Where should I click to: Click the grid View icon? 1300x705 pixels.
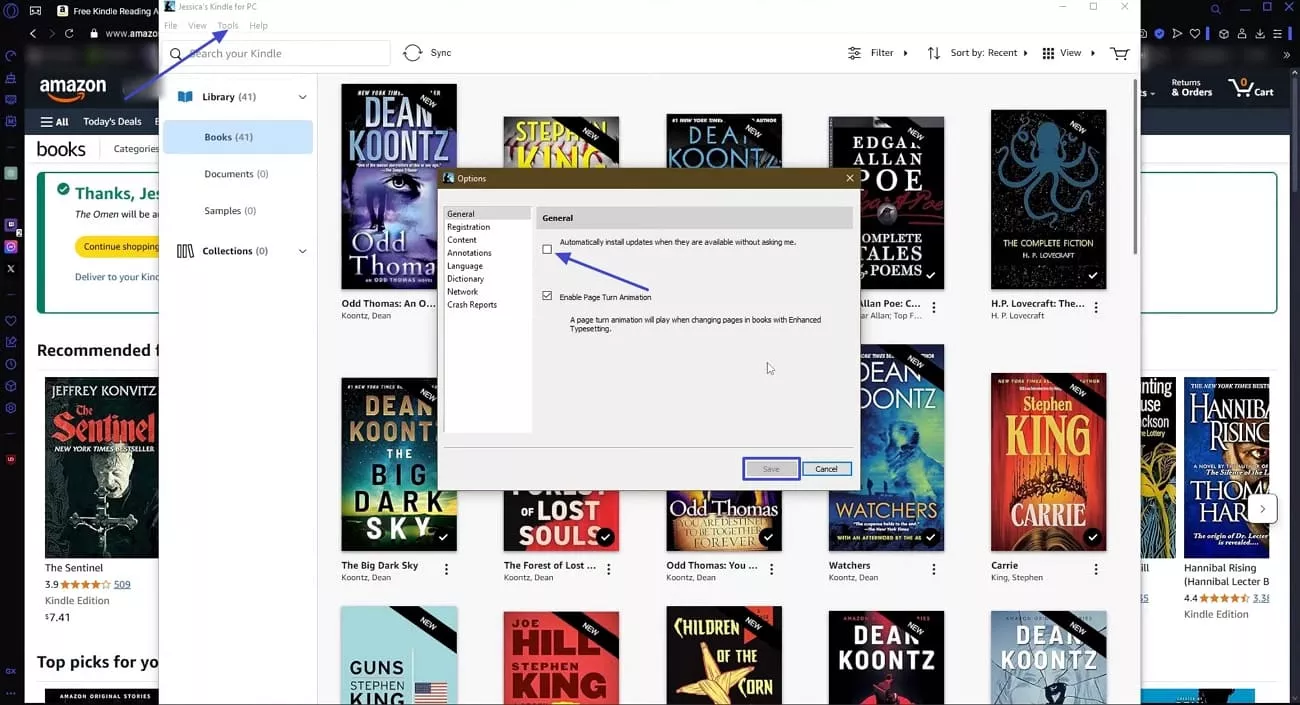[x=1046, y=52]
